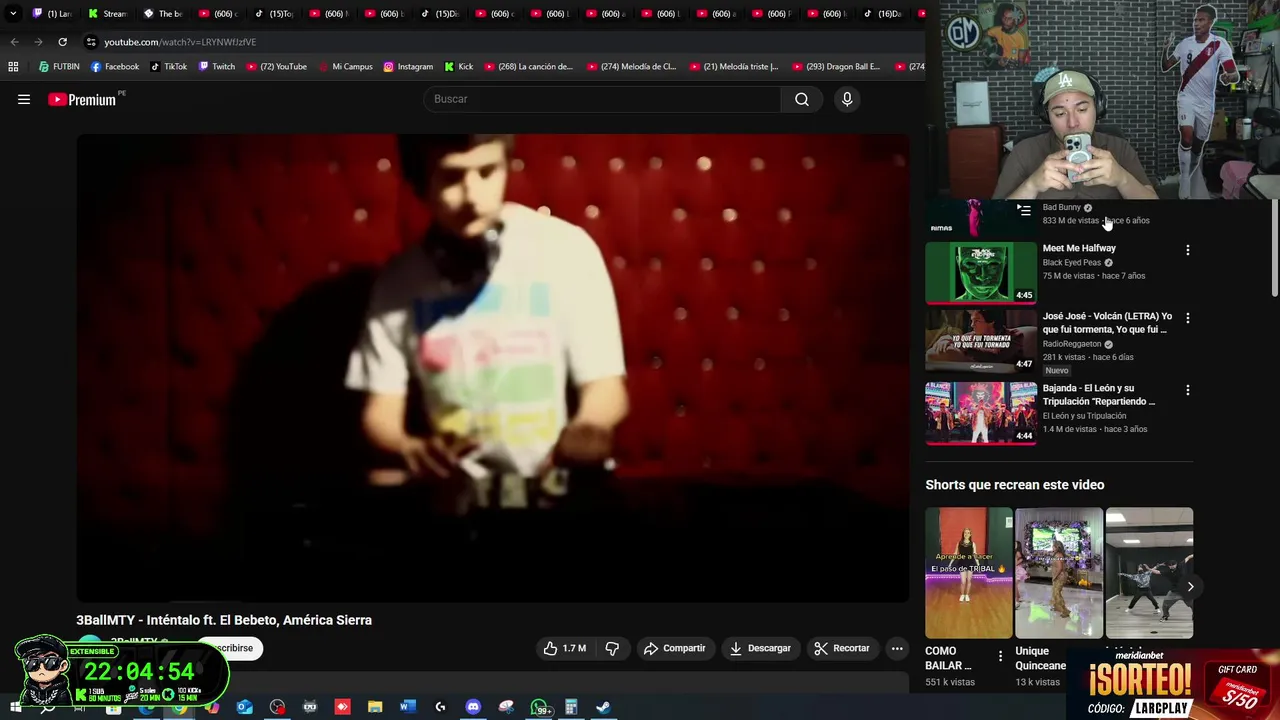Open Steam from the taskbar
The height and width of the screenshot is (720, 1280).
[x=603, y=707]
